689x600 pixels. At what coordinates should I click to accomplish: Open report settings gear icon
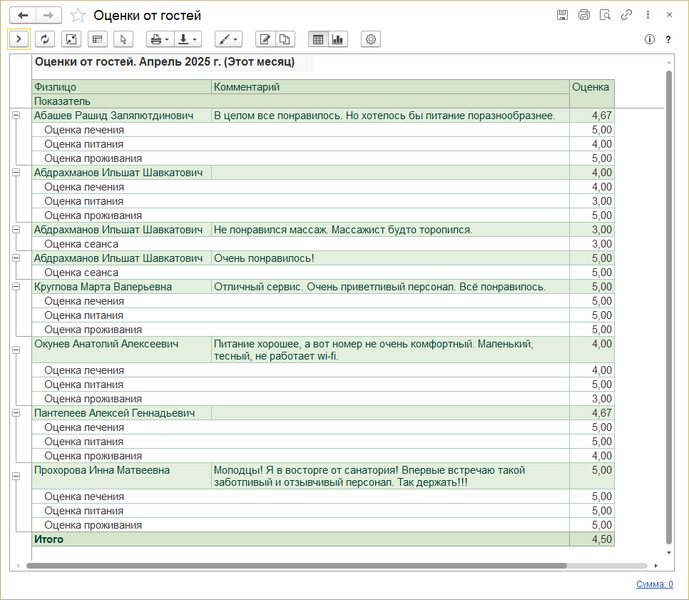(371, 39)
